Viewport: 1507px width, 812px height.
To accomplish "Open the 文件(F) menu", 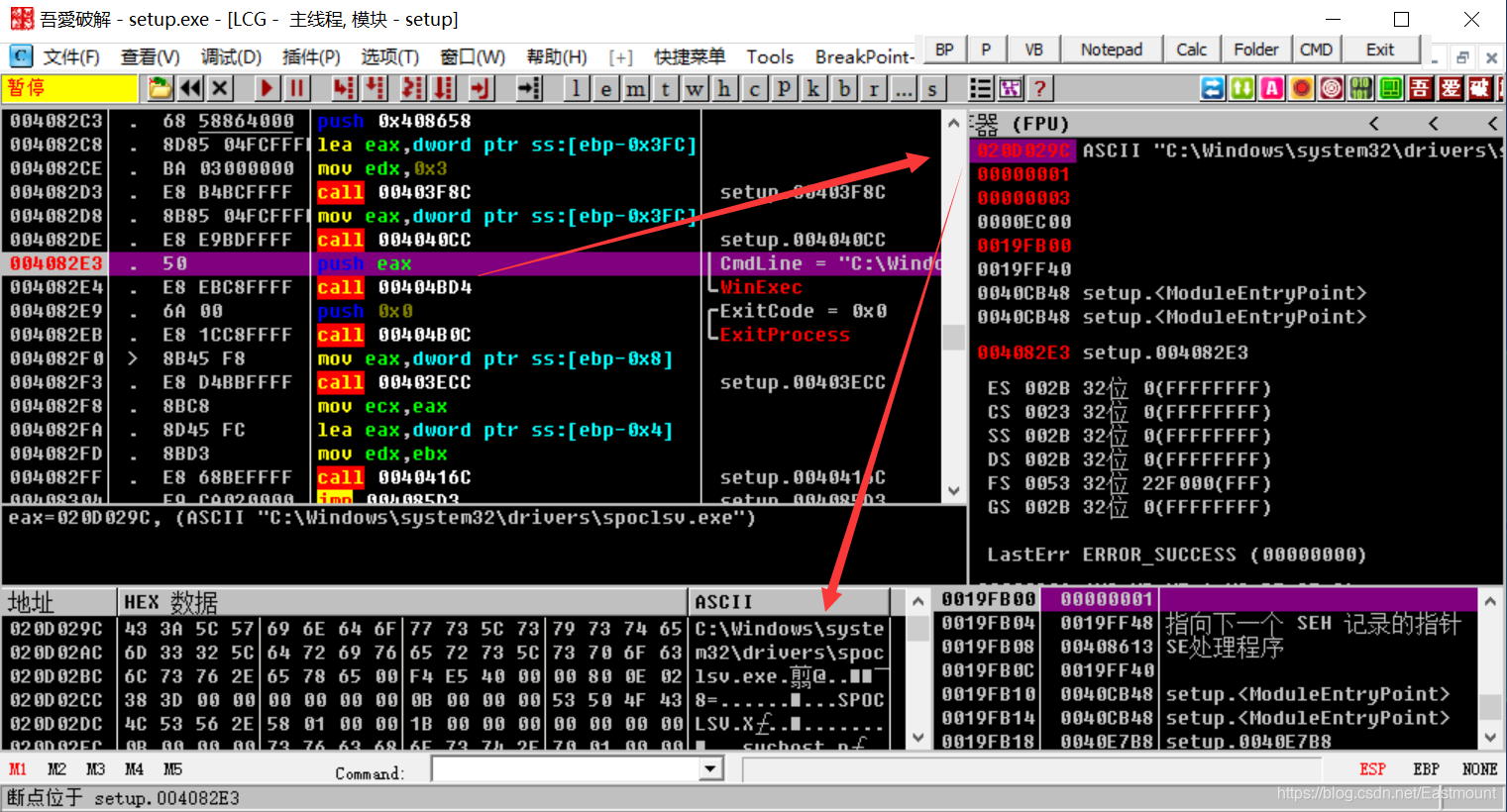I will (71, 57).
